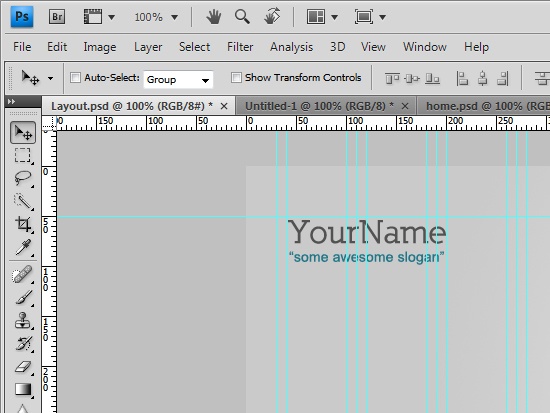Select the Crop tool
The image size is (550, 413).
point(23,225)
